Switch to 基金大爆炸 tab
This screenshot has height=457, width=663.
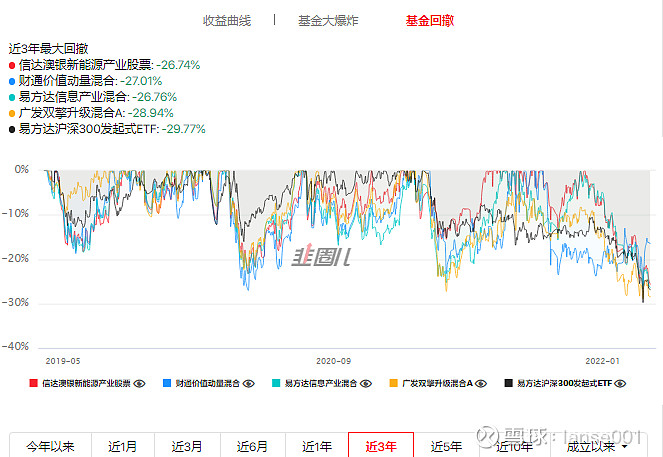328,21
